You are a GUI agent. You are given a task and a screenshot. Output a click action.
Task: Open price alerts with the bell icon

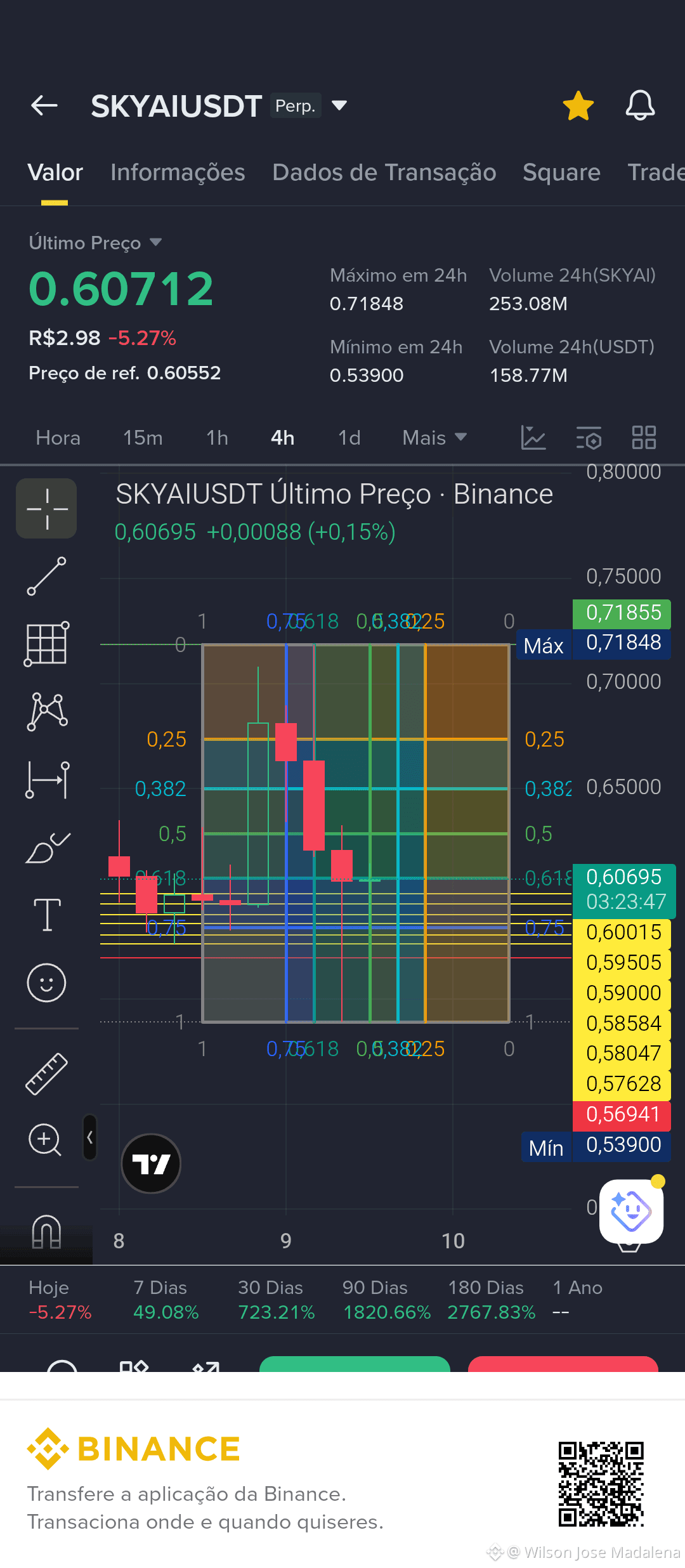[640, 105]
